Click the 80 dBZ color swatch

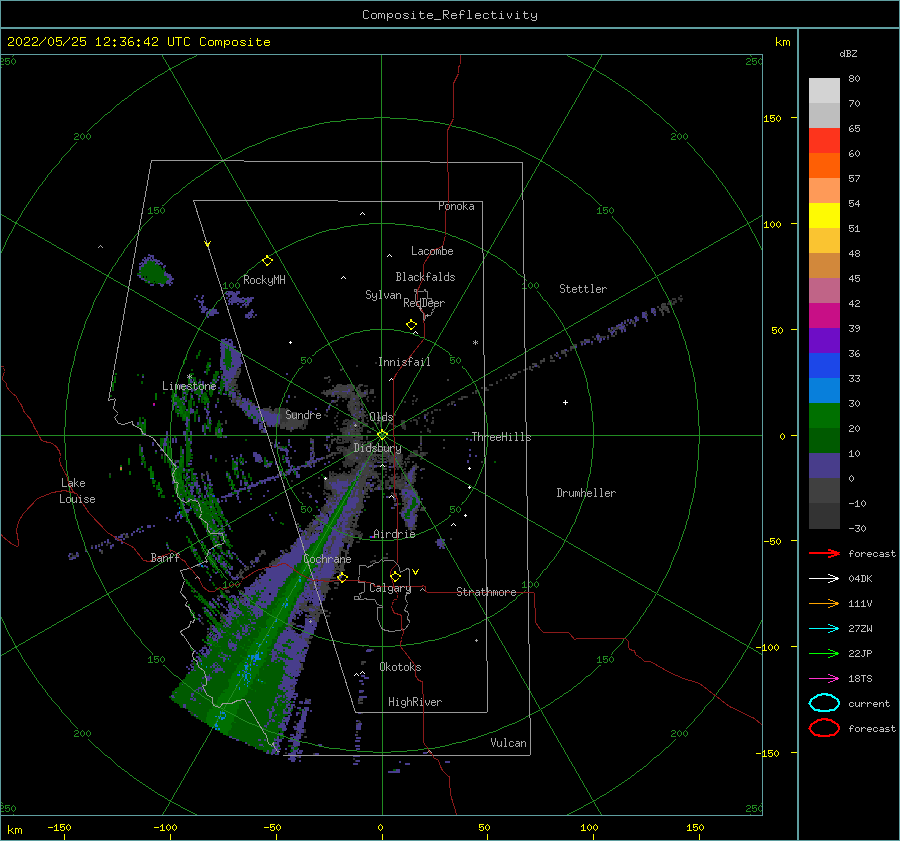coord(824,91)
